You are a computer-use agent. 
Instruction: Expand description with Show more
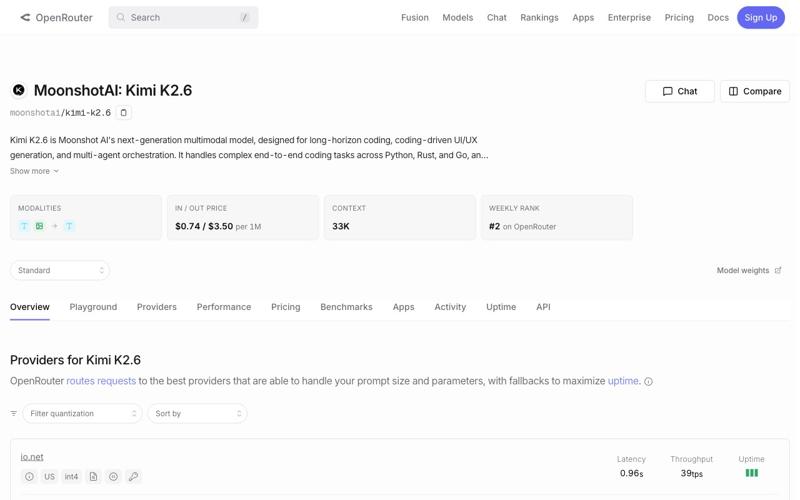(34, 171)
